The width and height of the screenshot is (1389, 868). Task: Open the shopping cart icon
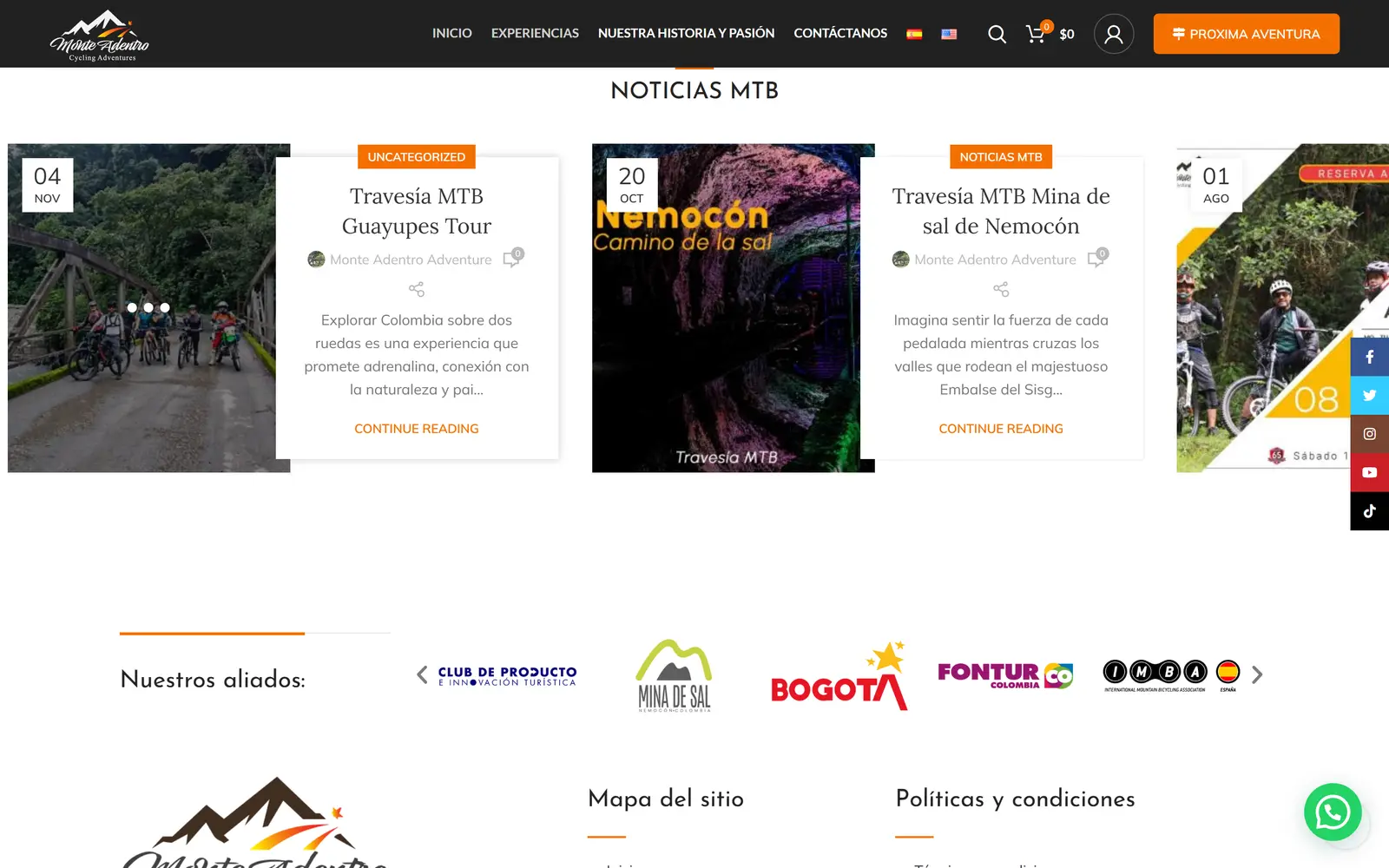[x=1036, y=34]
